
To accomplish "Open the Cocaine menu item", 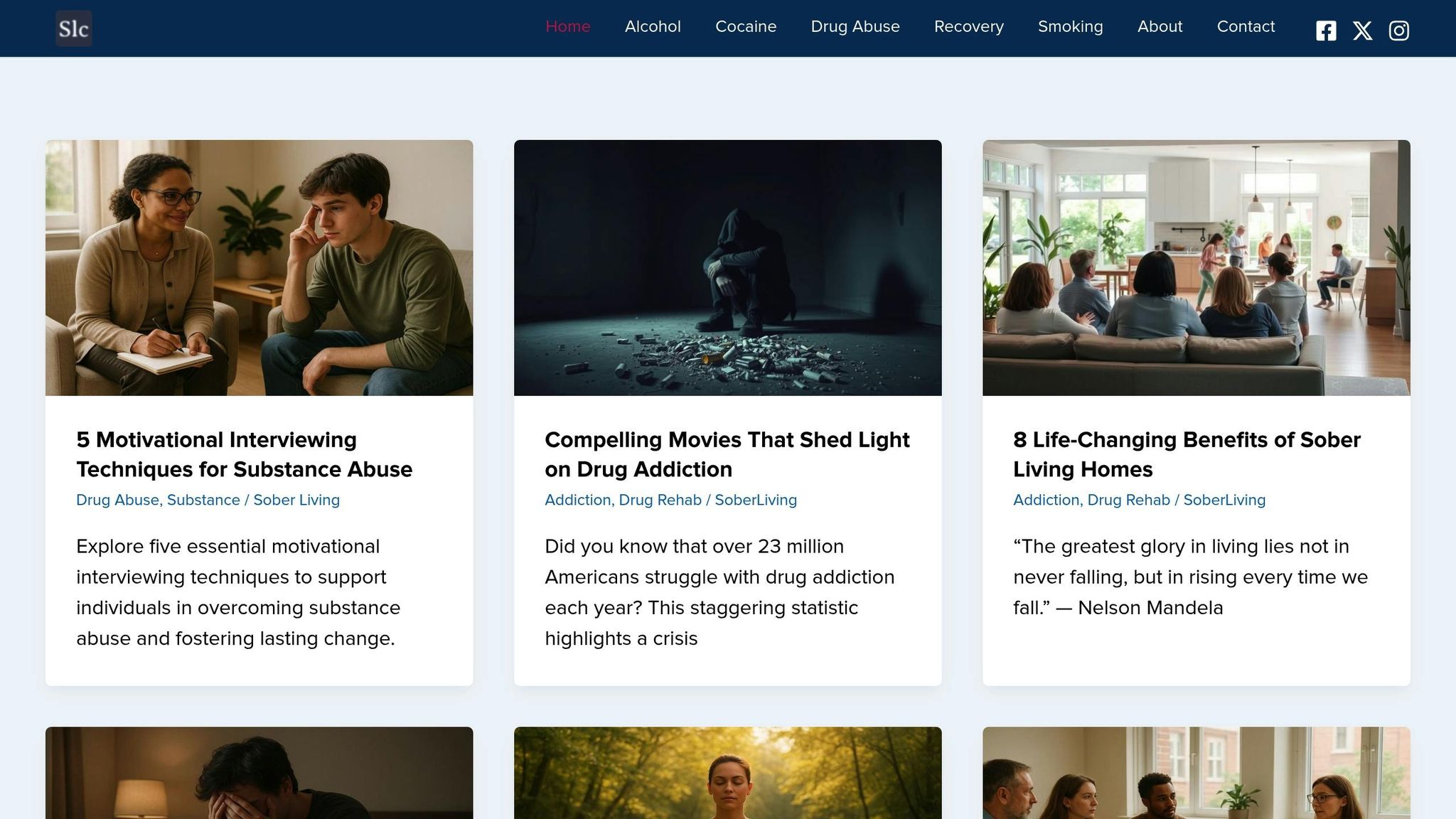I will click(x=746, y=26).
